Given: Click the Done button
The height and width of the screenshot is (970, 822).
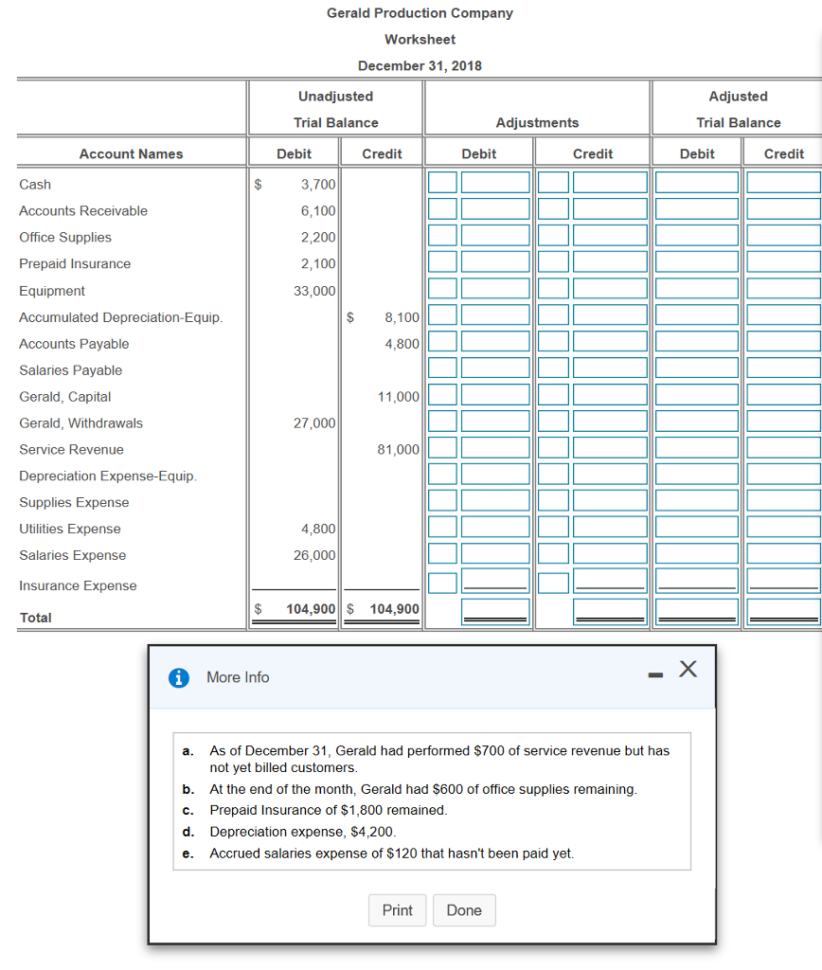Looking at the screenshot, I should (463, 910).
